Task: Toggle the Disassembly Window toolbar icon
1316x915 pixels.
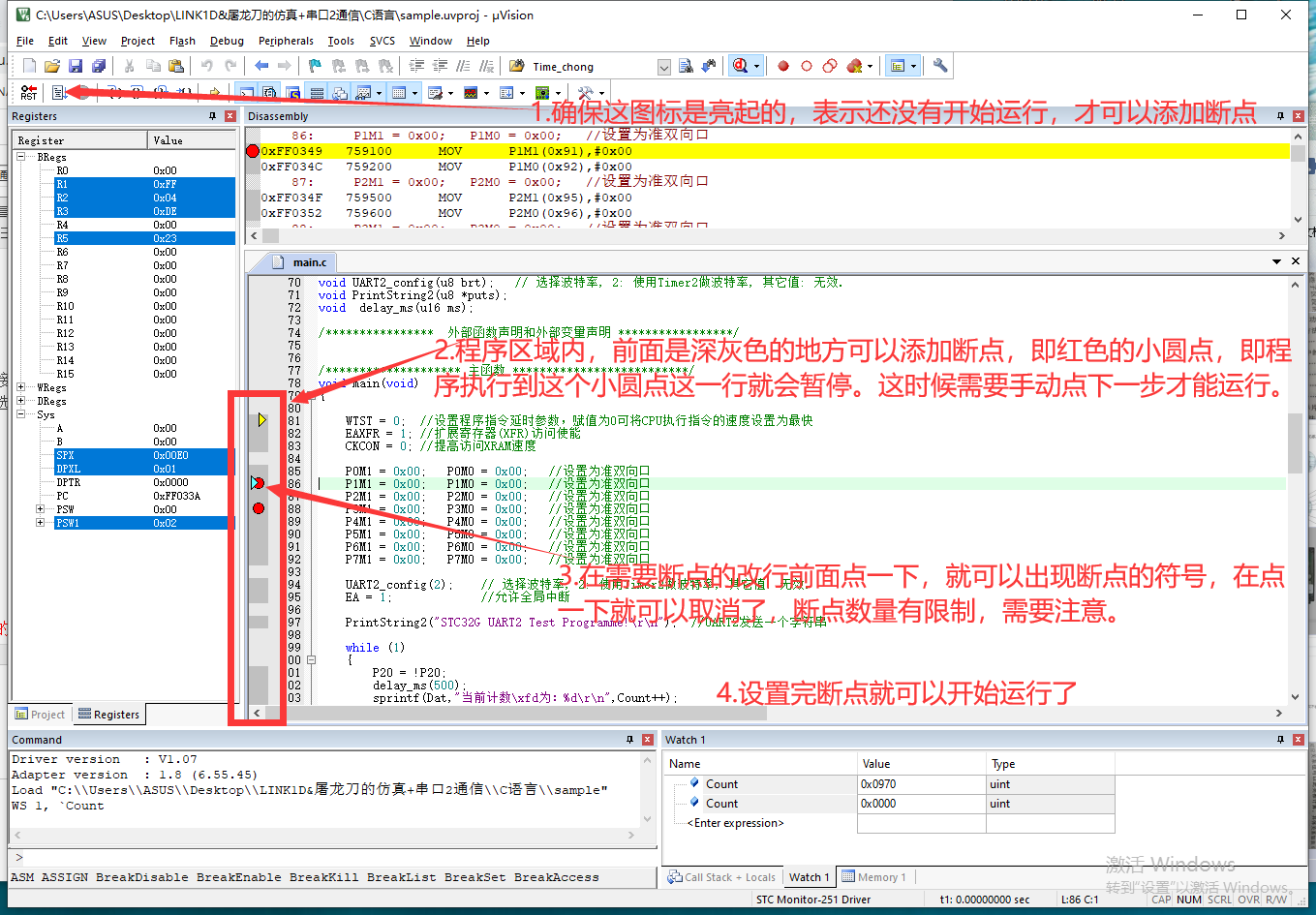Action: click(269, 93)
